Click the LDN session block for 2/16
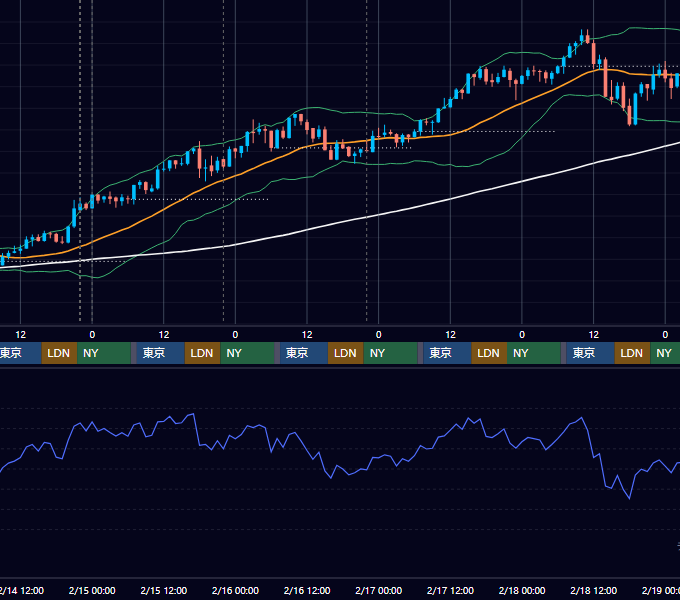The width and height of the screenshot is (680, 600). click(x=346, y=353)
